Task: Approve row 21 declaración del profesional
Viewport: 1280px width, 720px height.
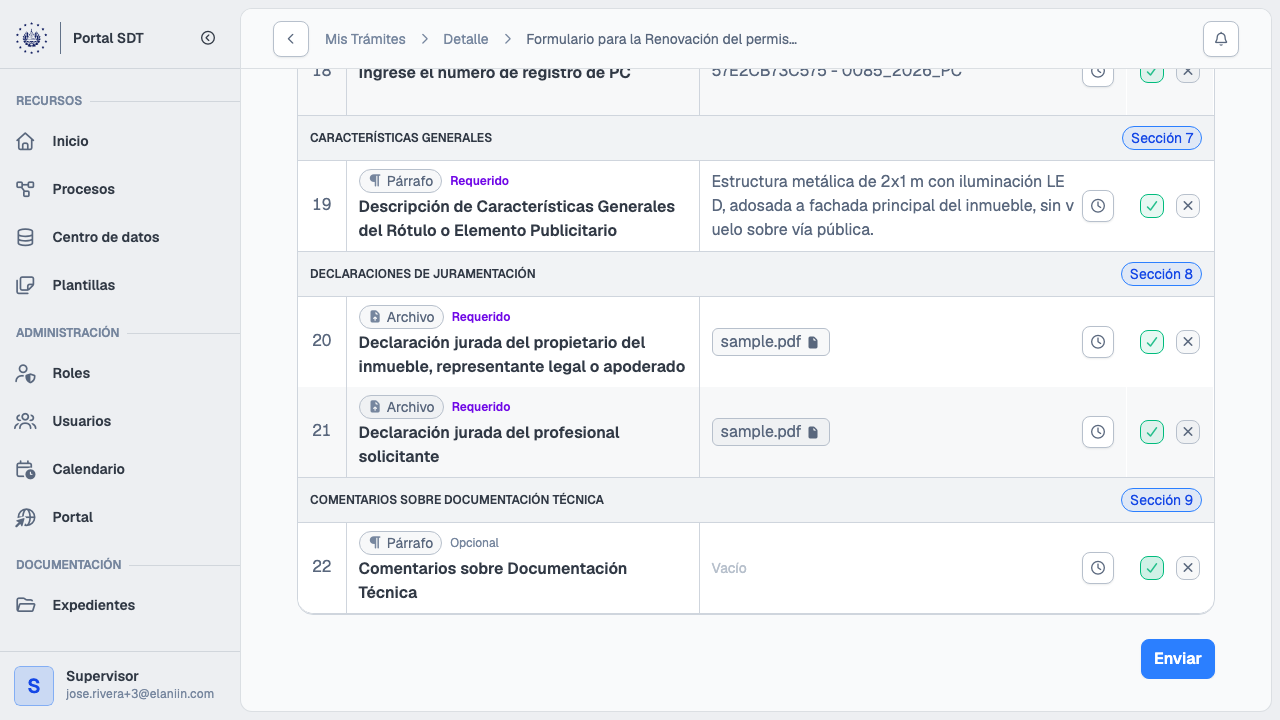Action: coord(1152,432)
